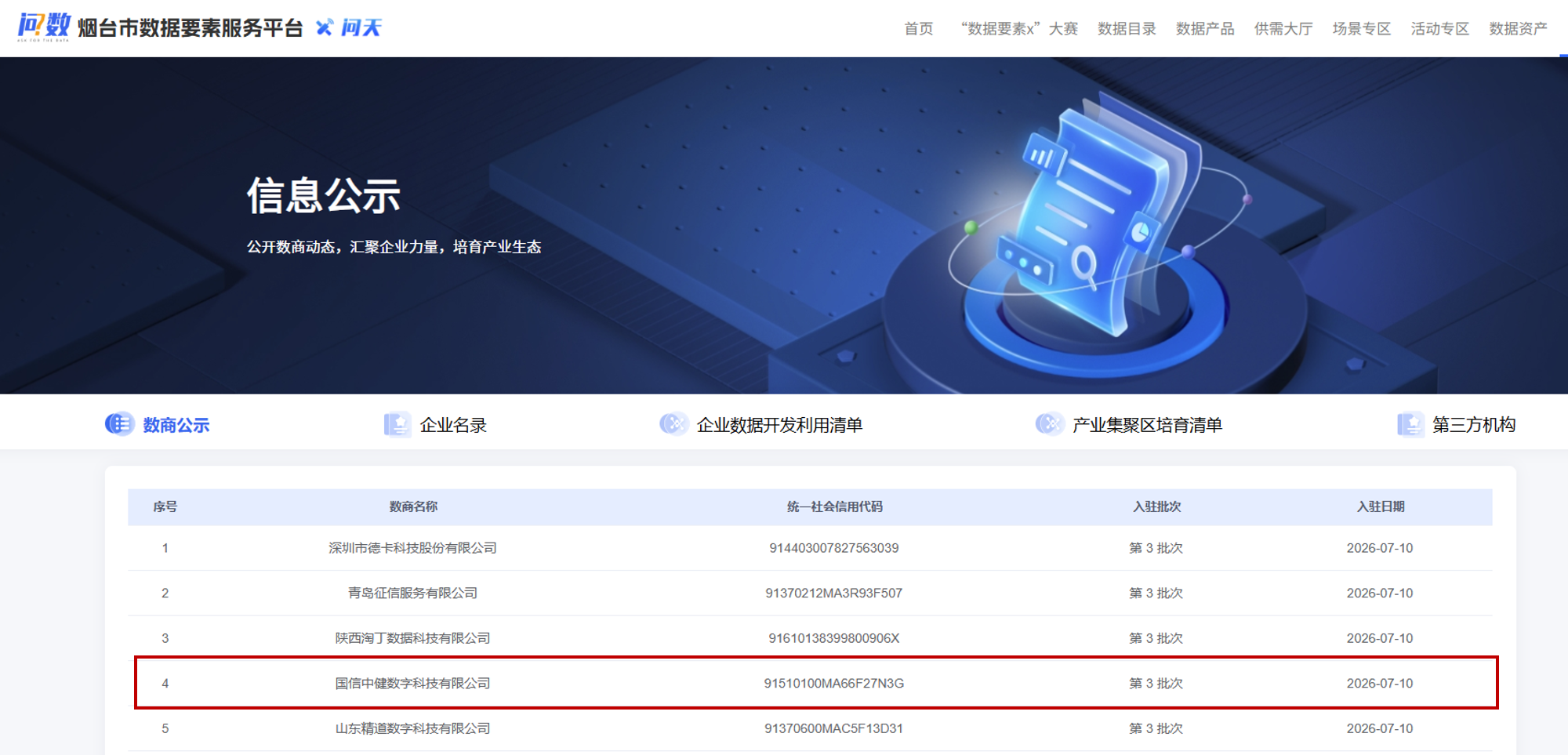The image size is (1568, 755).
Task: Open 数据产品 in the top navigation
Action: click(1205, 29)
